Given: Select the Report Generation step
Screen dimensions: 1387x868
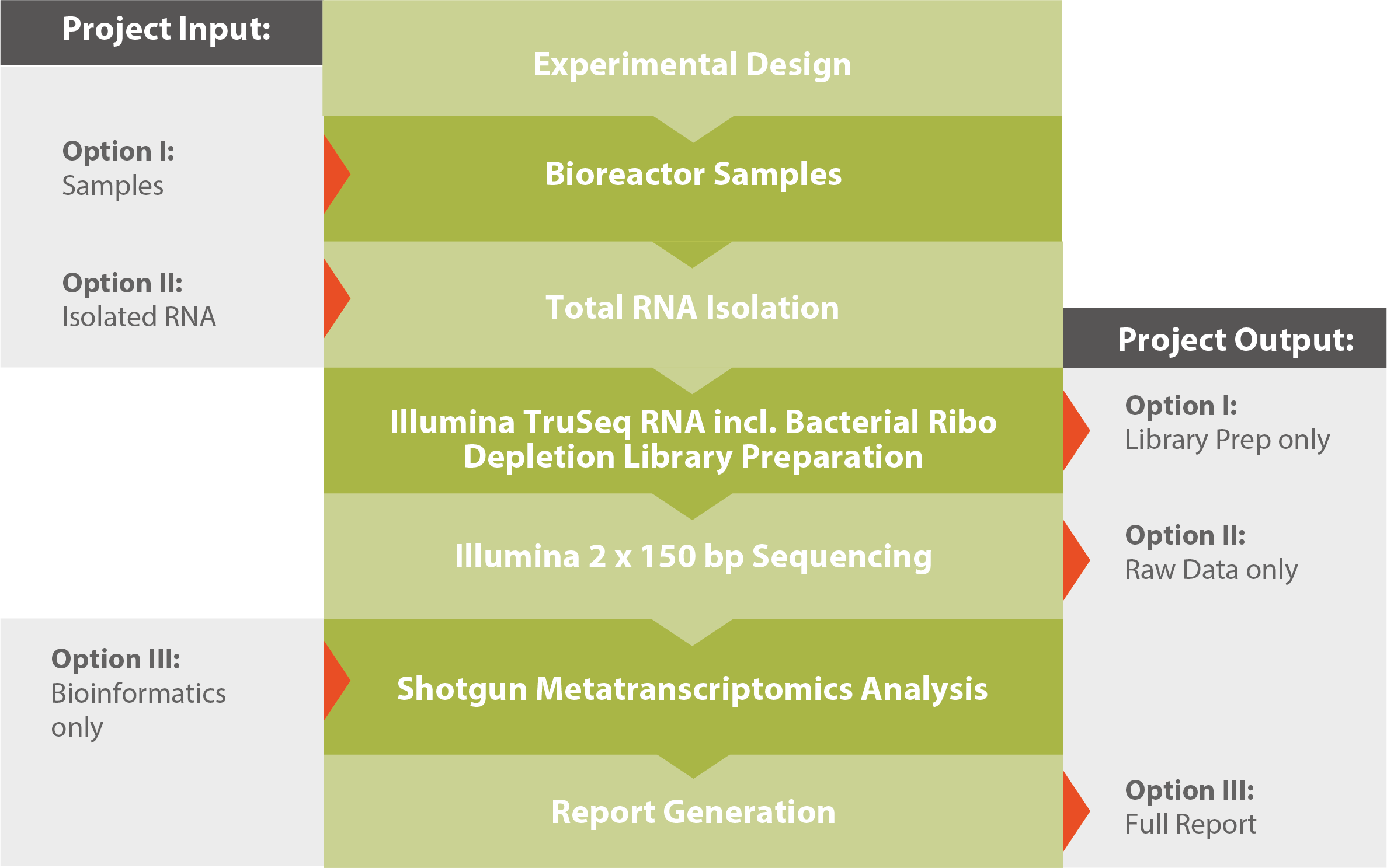Looking at the screenshot, I should pyautogui.click(x=693, y=811).
